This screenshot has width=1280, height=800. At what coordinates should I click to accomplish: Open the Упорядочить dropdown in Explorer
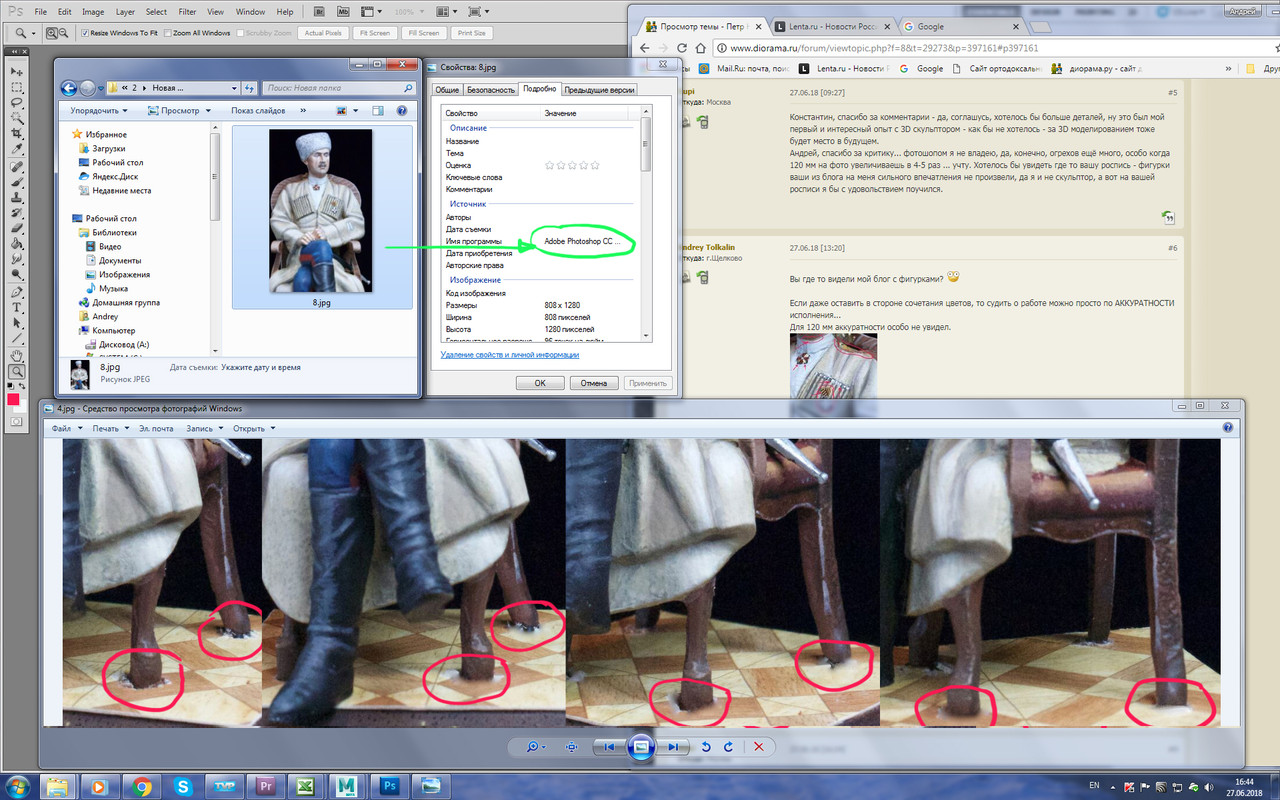click(x=99, y=110)
